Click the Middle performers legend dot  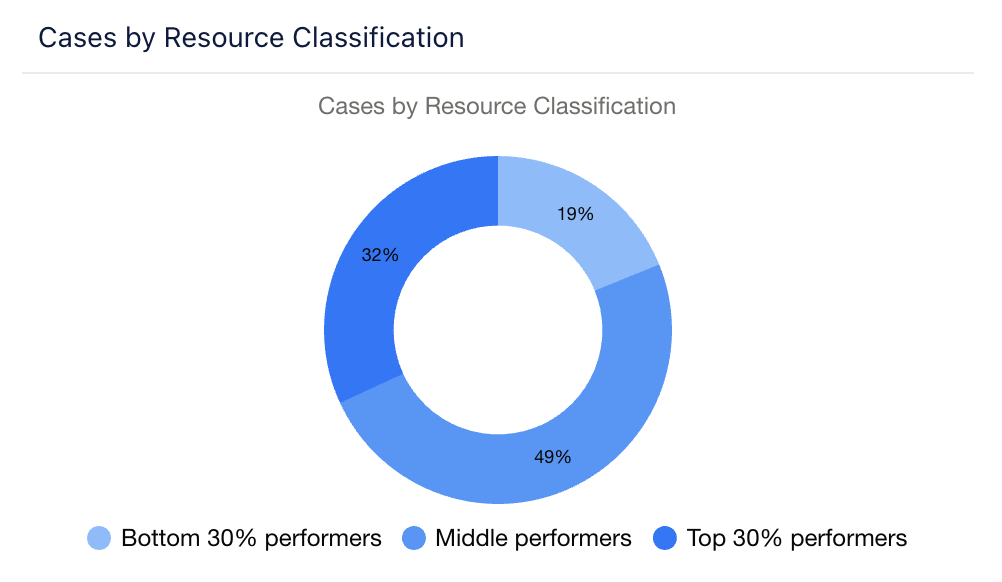pos(413,538)
